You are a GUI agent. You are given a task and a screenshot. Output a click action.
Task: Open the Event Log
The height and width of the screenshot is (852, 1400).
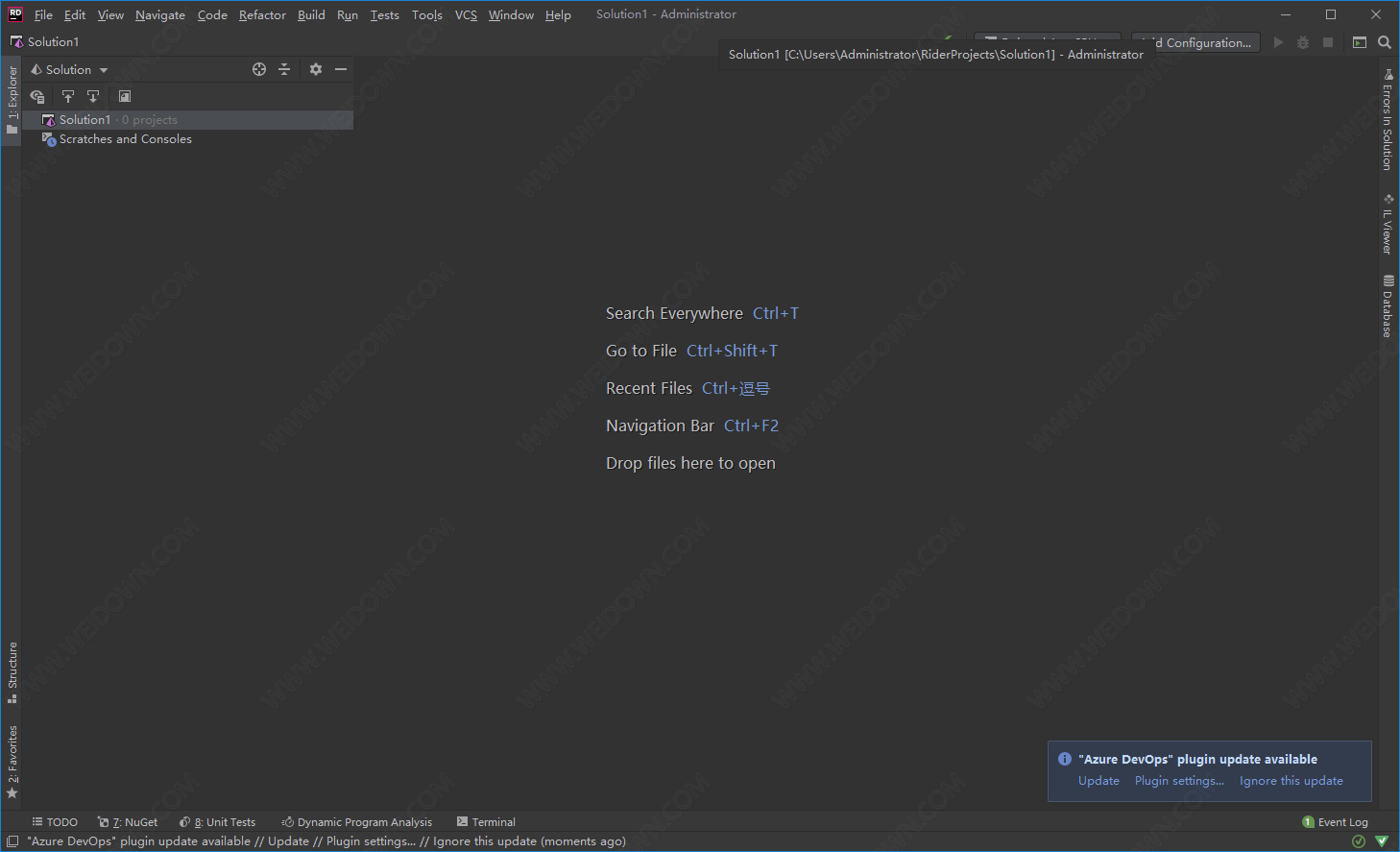pos(1336,822)
